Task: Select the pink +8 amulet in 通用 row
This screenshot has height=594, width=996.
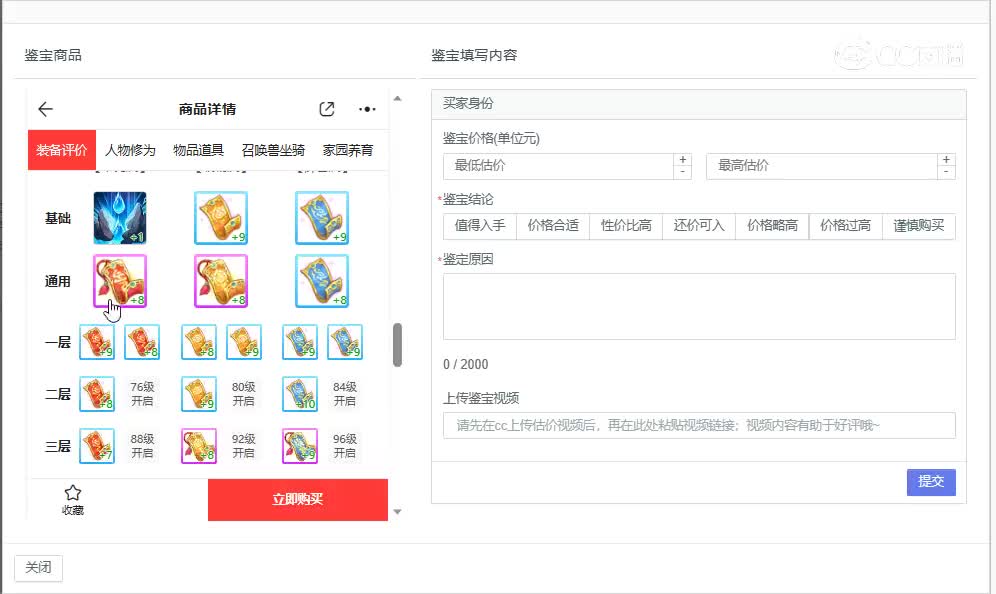Action: (x=119, y=281)
